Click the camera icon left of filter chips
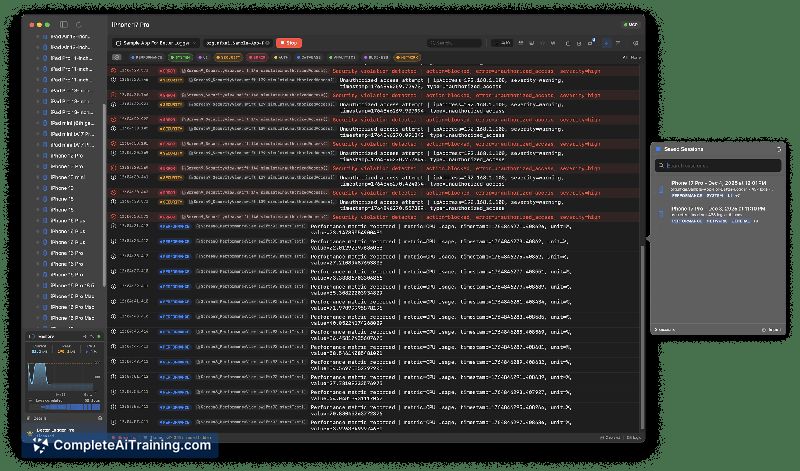The height and width of the screenshot is (471, 800). pyautogui.click(x=117, y=58)
